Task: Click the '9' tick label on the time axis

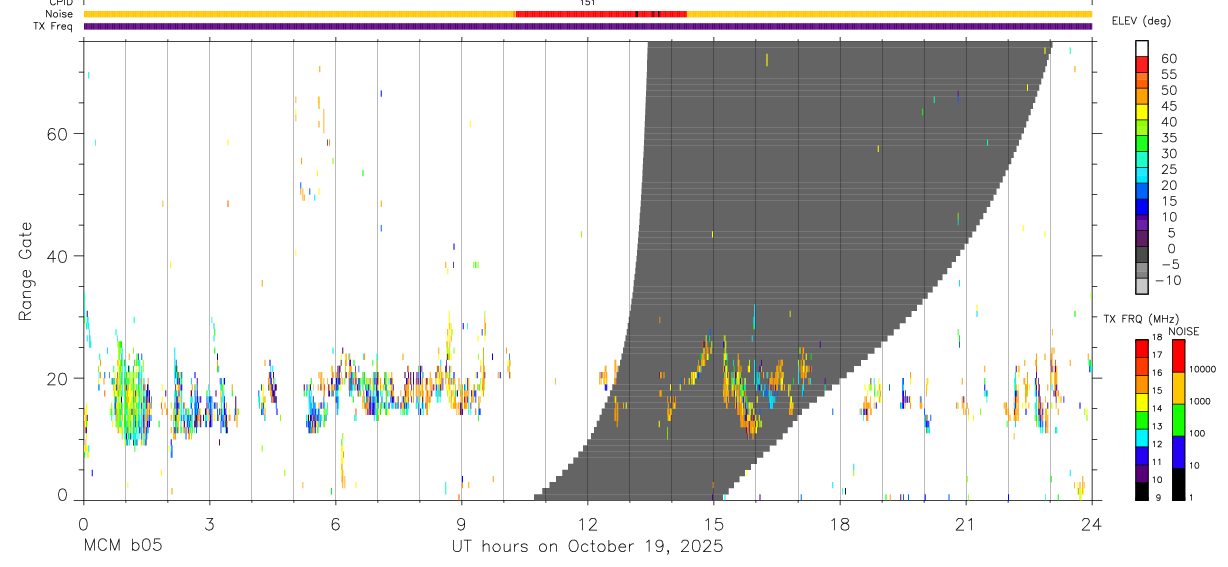Action: (461, 523)
